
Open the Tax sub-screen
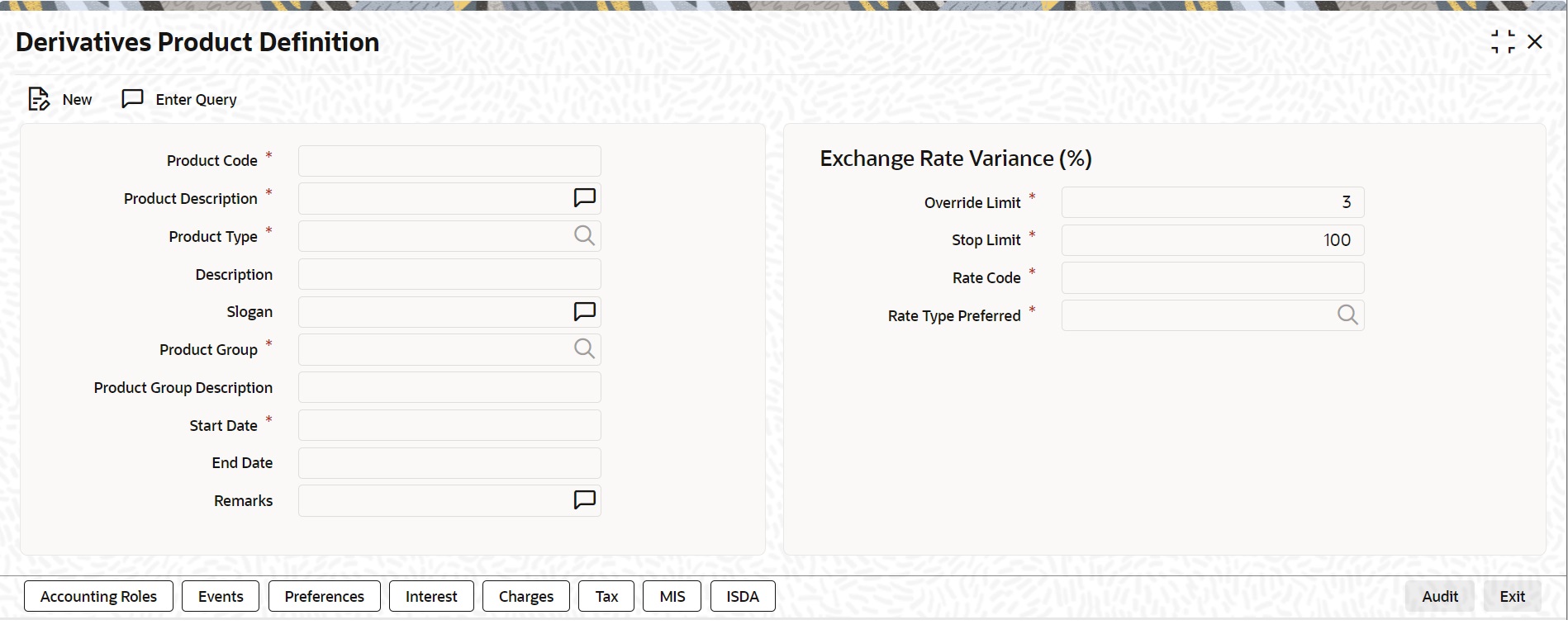coord(606,596)
